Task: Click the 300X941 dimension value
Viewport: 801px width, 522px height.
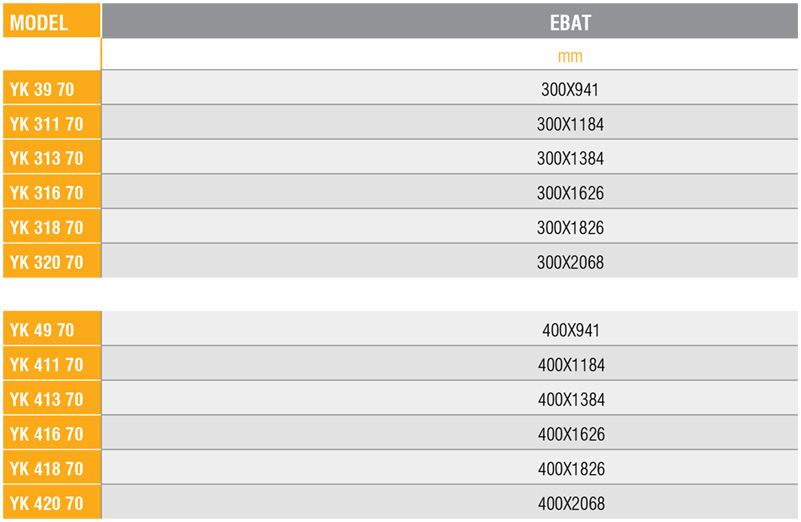Action: [x=570, y=89]
